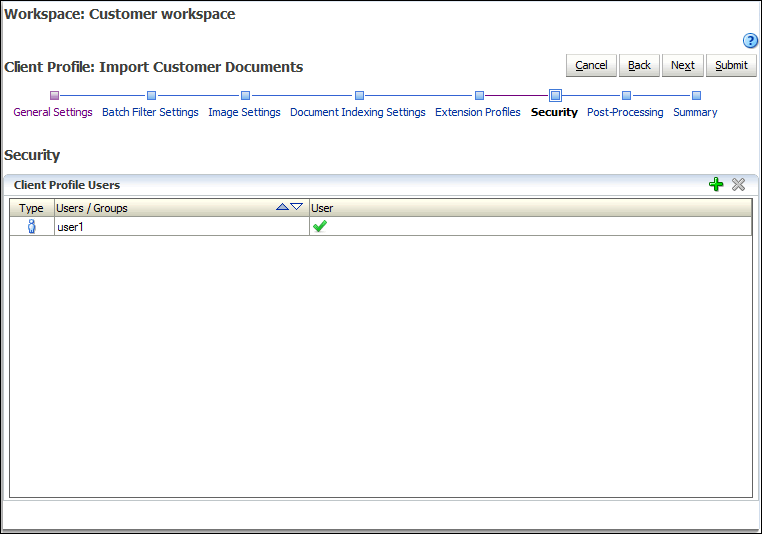Sort Users / Groups descending arrow
The height and width of the screenshot is (534, 762).
296,207
